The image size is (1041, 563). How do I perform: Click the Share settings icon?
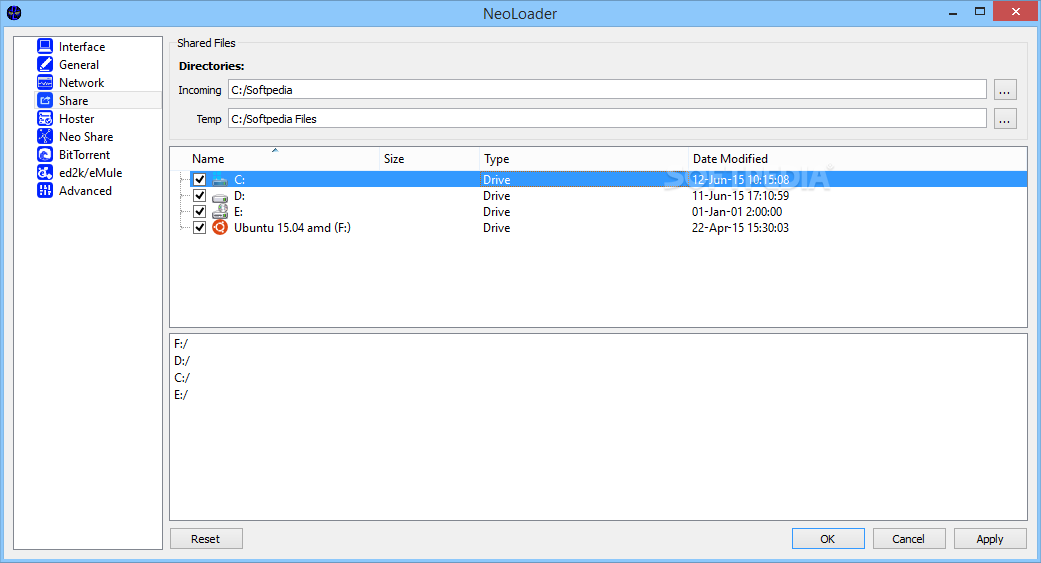click(x=44, y=100)
